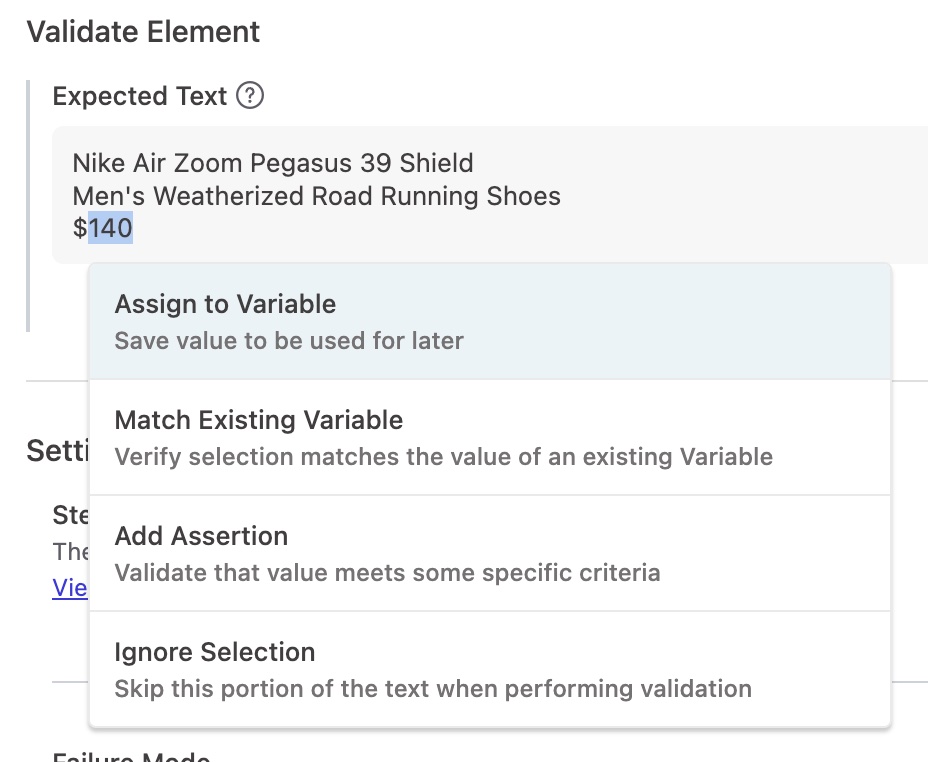Click the dollar sign before 140
This screenshot has width=928, height=762.
point(81,228)
